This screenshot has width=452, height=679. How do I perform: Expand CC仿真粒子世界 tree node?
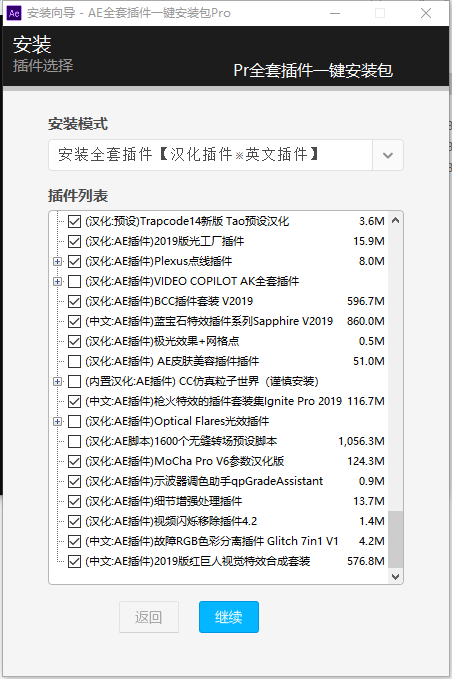click(57, 382)
